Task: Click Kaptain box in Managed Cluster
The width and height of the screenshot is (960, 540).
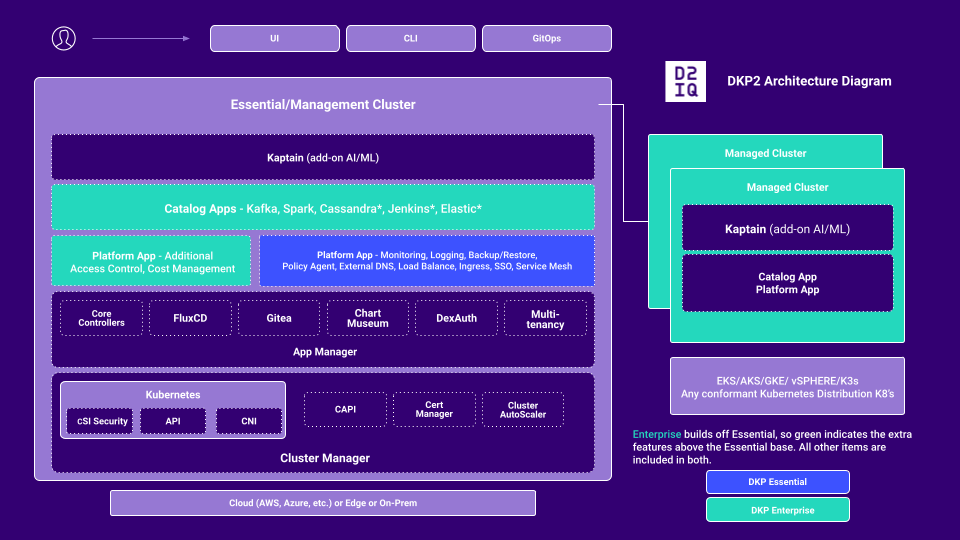Action: (x=787, y=228)
